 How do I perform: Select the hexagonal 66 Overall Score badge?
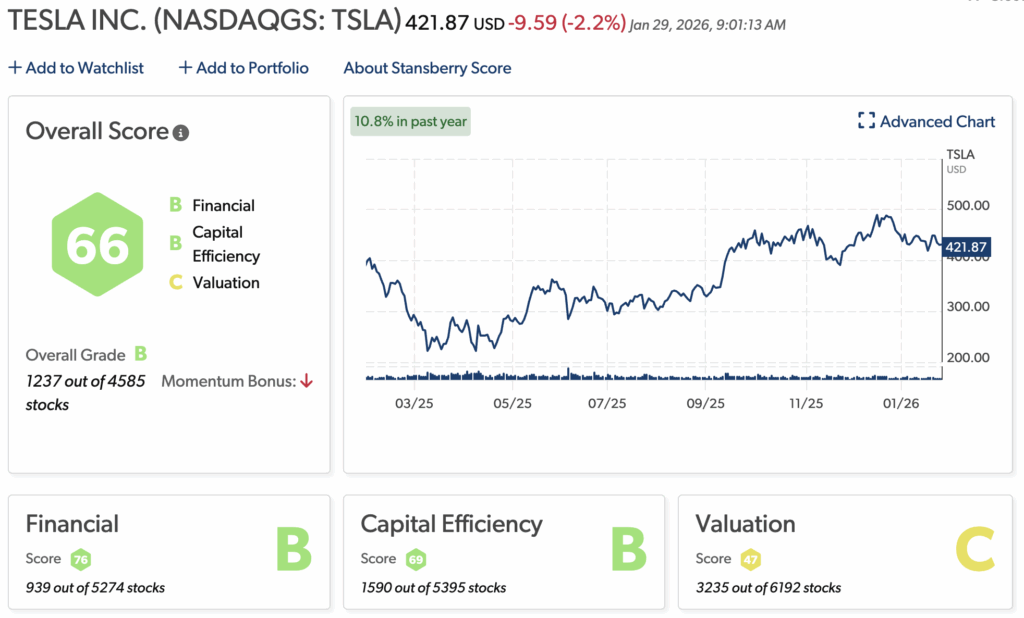(x=97, y=243)
